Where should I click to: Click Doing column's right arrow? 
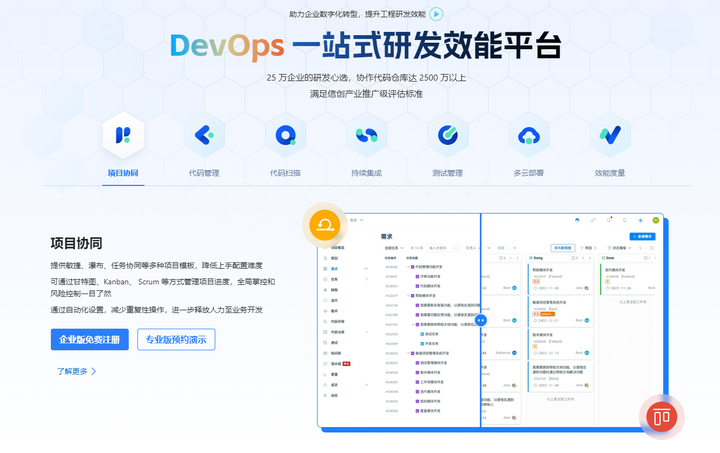pyautogui.click(x=590, y=258)
